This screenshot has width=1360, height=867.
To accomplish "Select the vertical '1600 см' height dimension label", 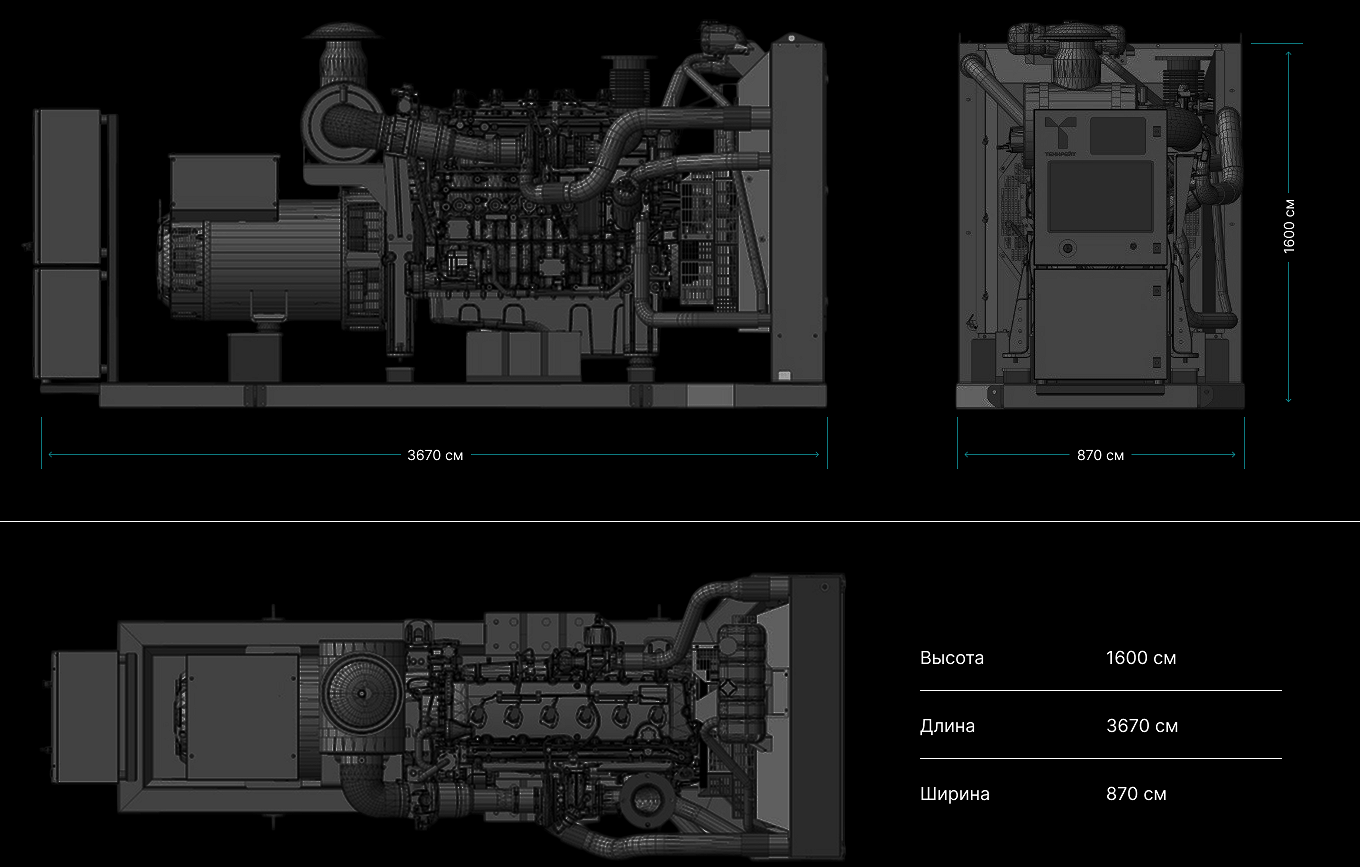I will pos(1289,225).
